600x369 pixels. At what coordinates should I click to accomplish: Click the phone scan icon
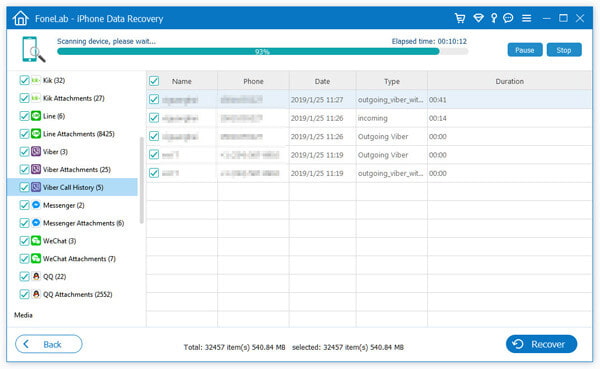click(x=33, y=49)
